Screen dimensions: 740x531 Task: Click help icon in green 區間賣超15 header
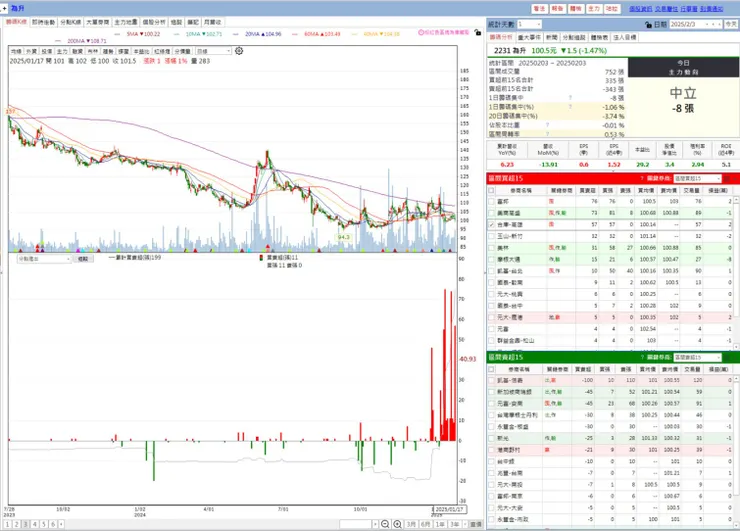(x=642, y=357)
